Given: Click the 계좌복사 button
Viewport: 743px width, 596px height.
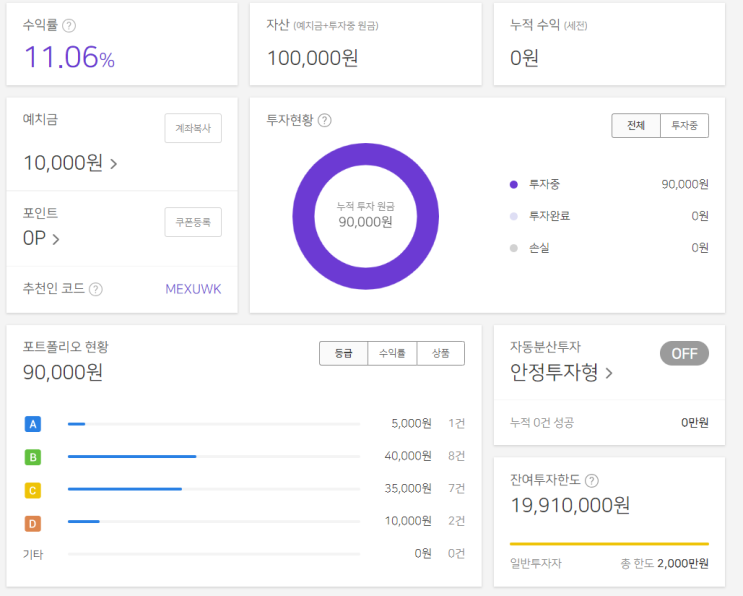Looking at the screenshot, I should click(193, 128).
